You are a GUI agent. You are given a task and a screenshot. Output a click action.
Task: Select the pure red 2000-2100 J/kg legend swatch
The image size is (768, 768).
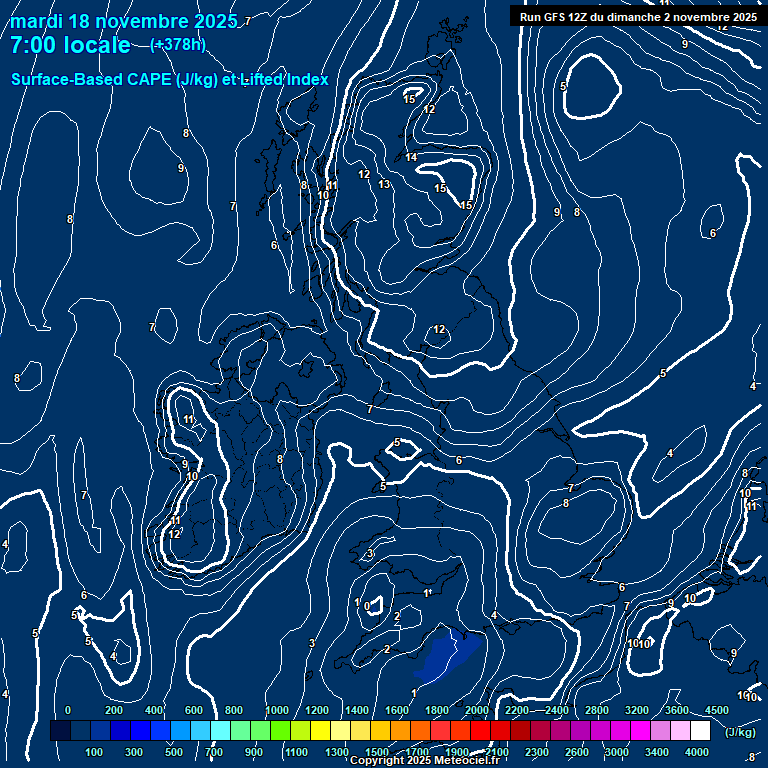(480, 730)
